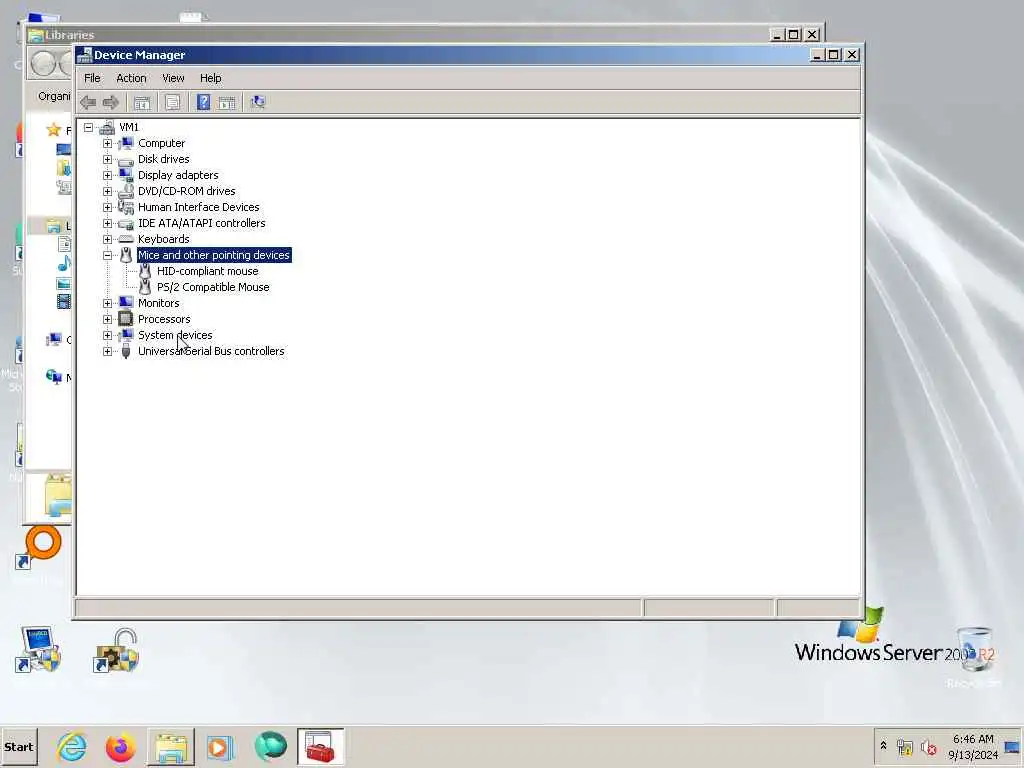Expand the Display adapters category
1024x768 pixels.
pos(107,175)
